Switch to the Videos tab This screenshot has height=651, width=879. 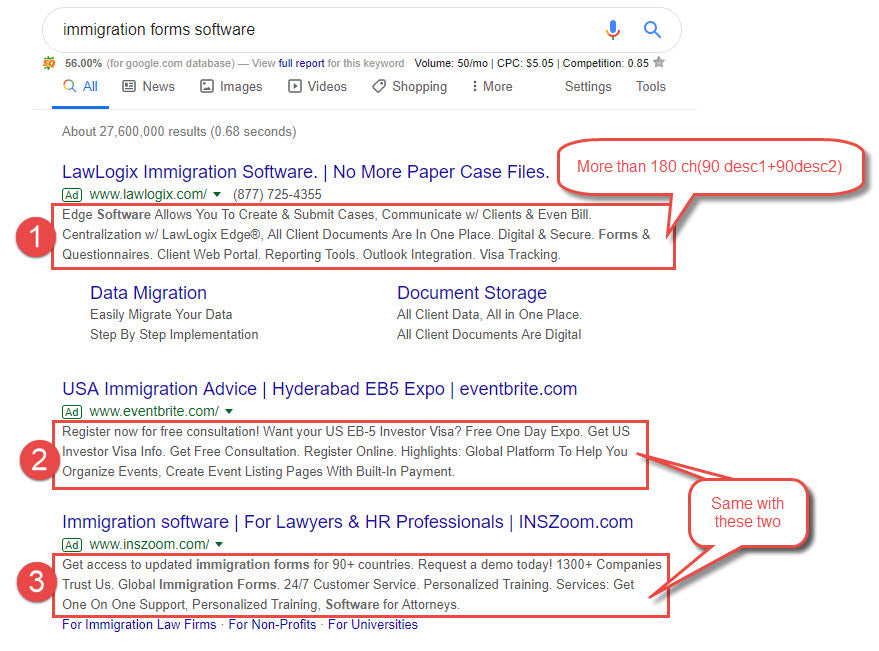point(317,86)
